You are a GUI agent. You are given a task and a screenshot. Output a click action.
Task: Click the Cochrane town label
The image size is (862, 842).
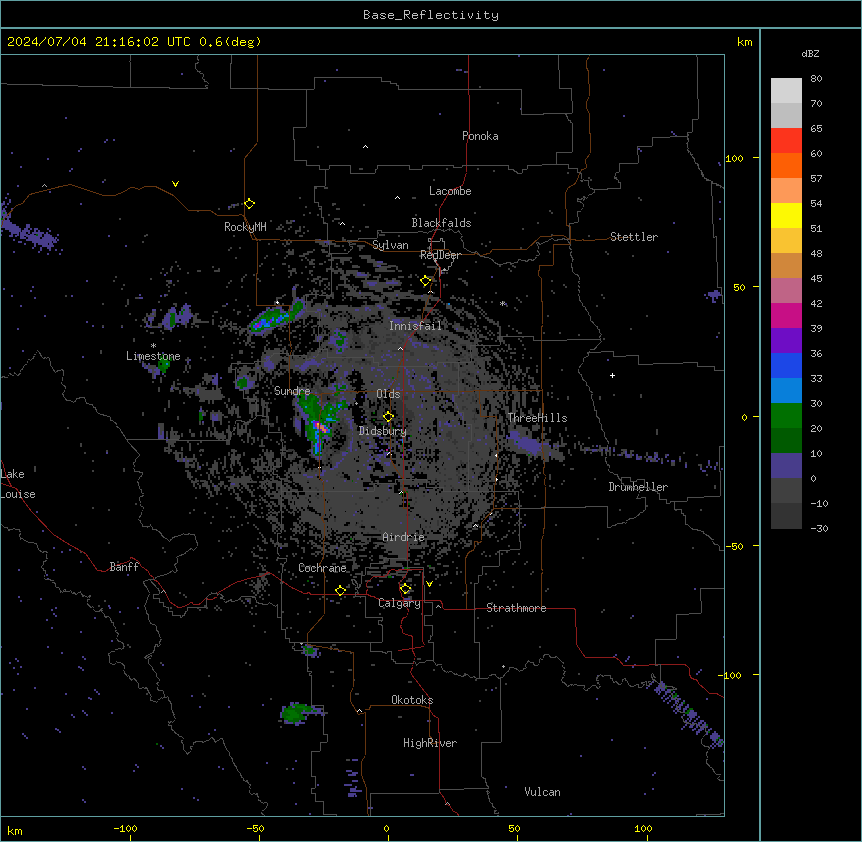click(x=322, y=568)
